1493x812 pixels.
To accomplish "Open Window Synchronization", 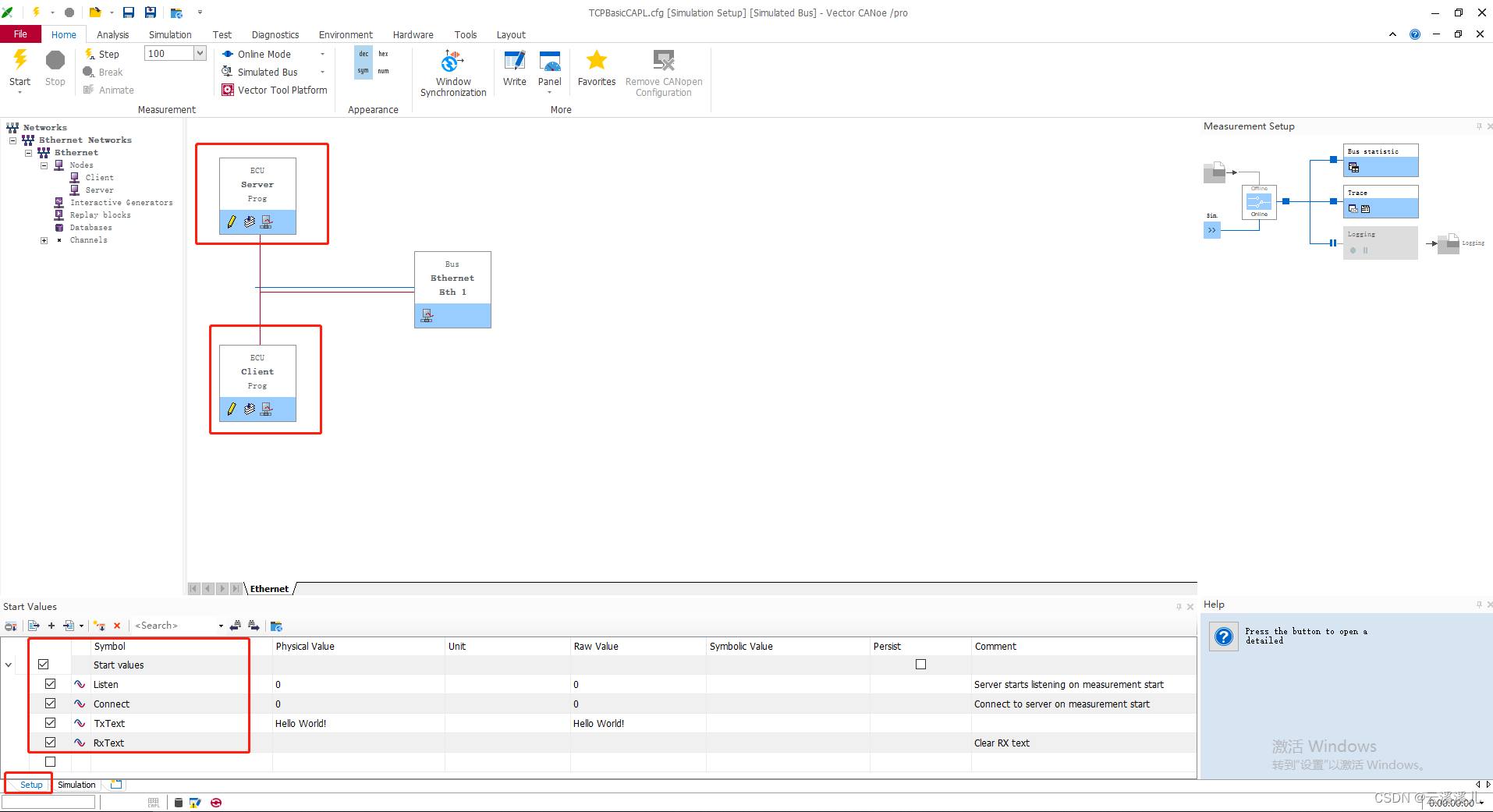I will pos(453,73).
